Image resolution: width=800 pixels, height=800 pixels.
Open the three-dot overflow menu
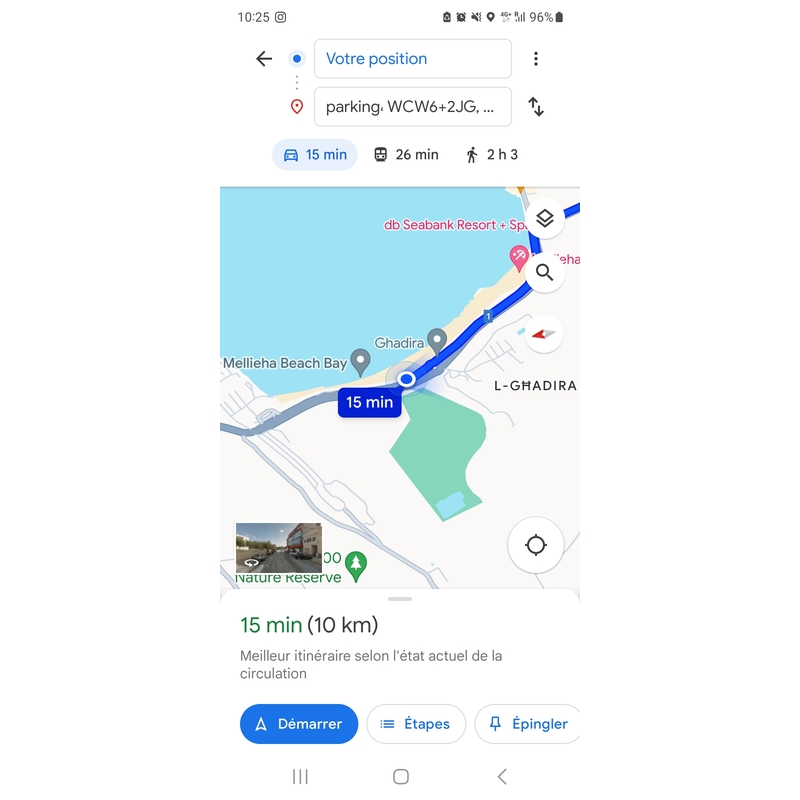pos(536,59)
